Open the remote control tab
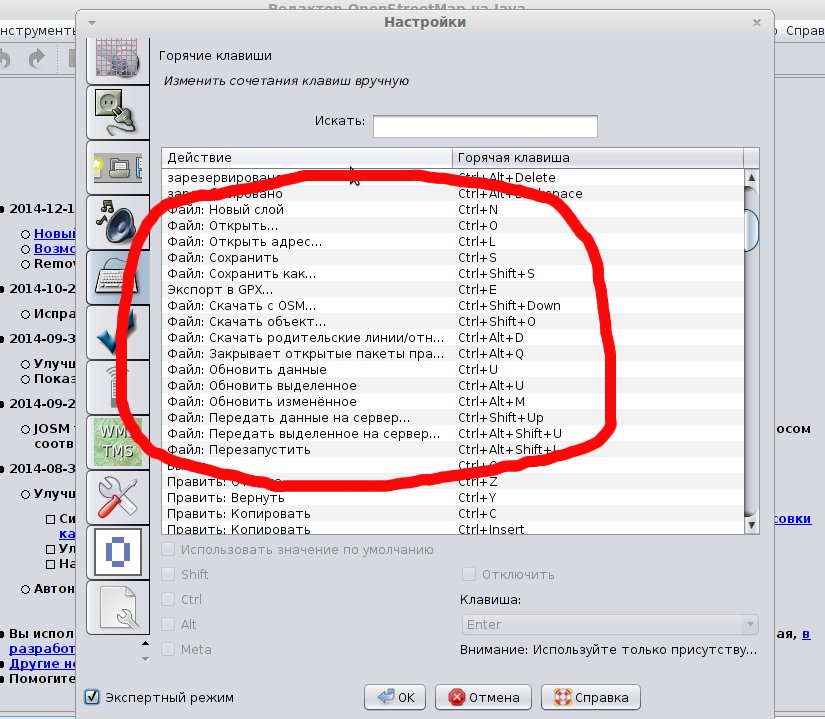 pyautogui.click(x=112, y=387)
